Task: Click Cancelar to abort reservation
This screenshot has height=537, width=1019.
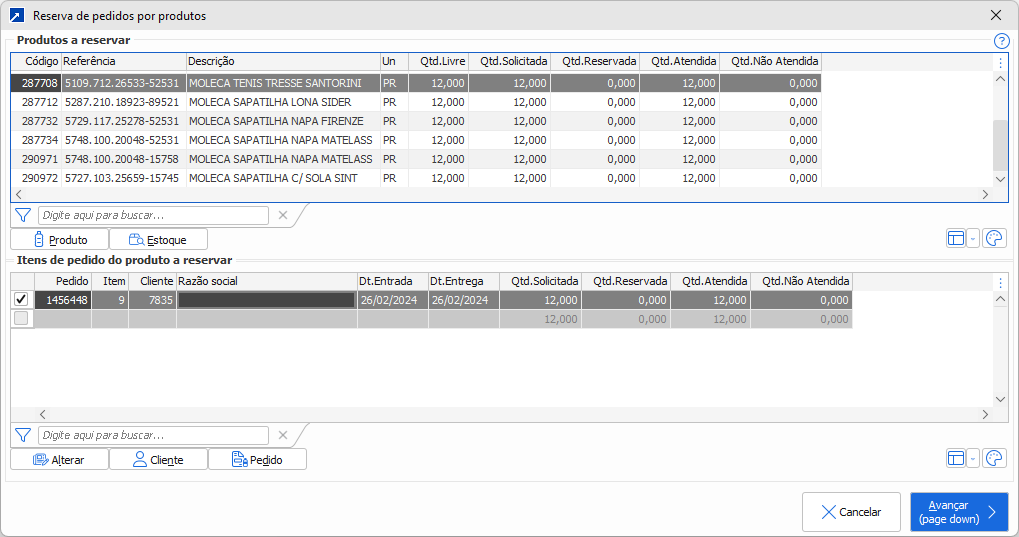Action: tap(851, 512)
